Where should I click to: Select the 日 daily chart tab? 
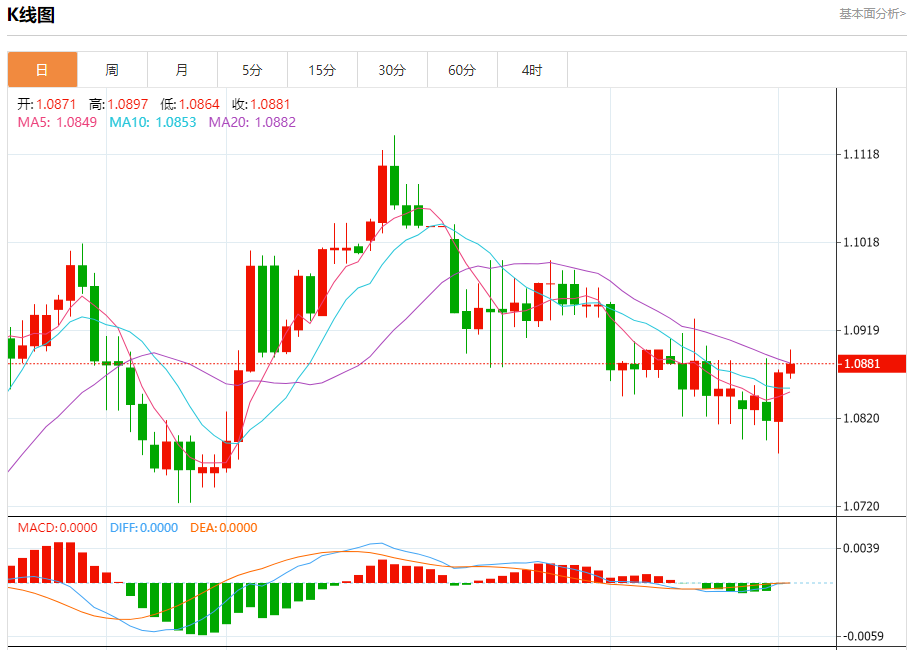tap(42, 70)
